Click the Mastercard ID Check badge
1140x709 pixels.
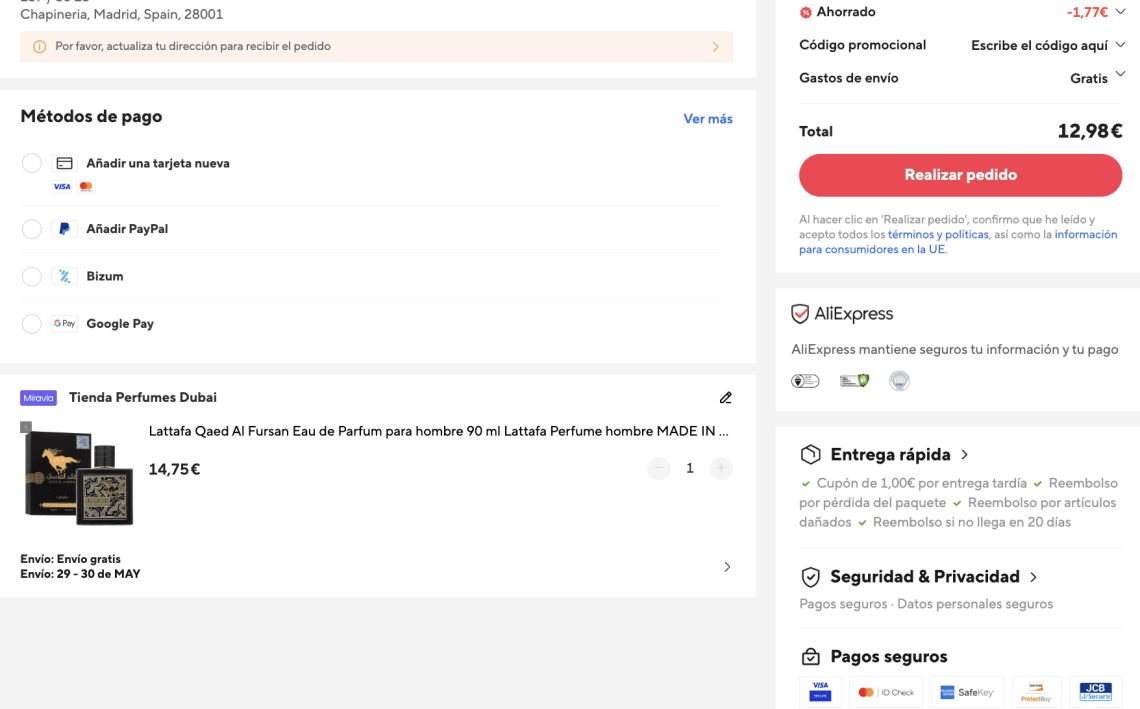coord(886,692)
